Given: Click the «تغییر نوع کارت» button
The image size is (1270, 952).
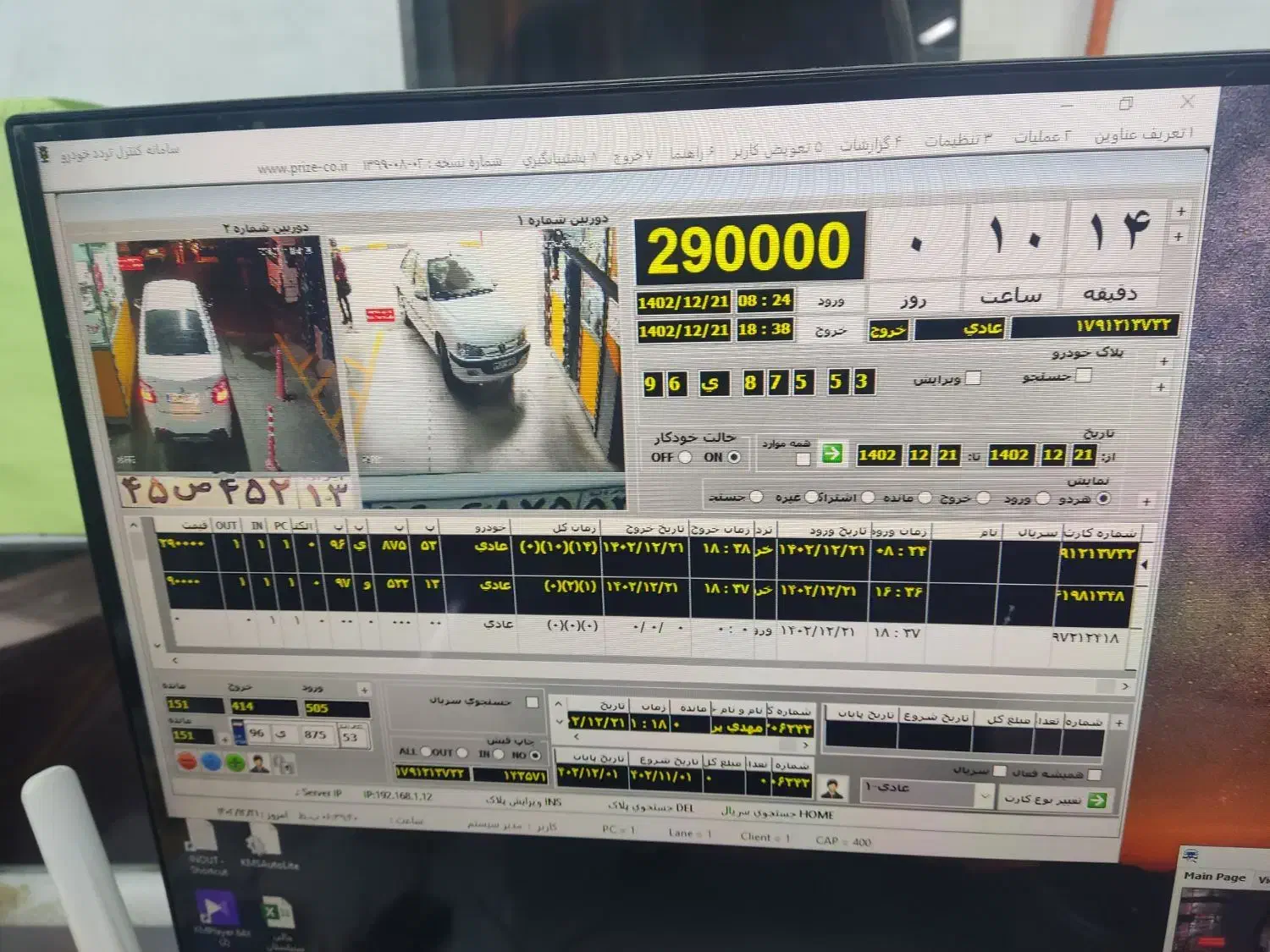Looking at the screenshot, I should (1055, 800).
